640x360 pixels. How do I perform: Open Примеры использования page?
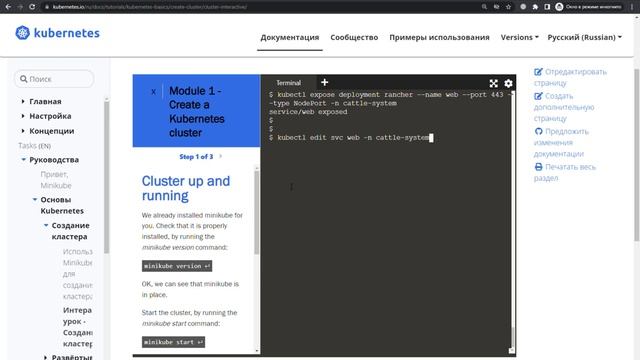(x=439, y=37)
